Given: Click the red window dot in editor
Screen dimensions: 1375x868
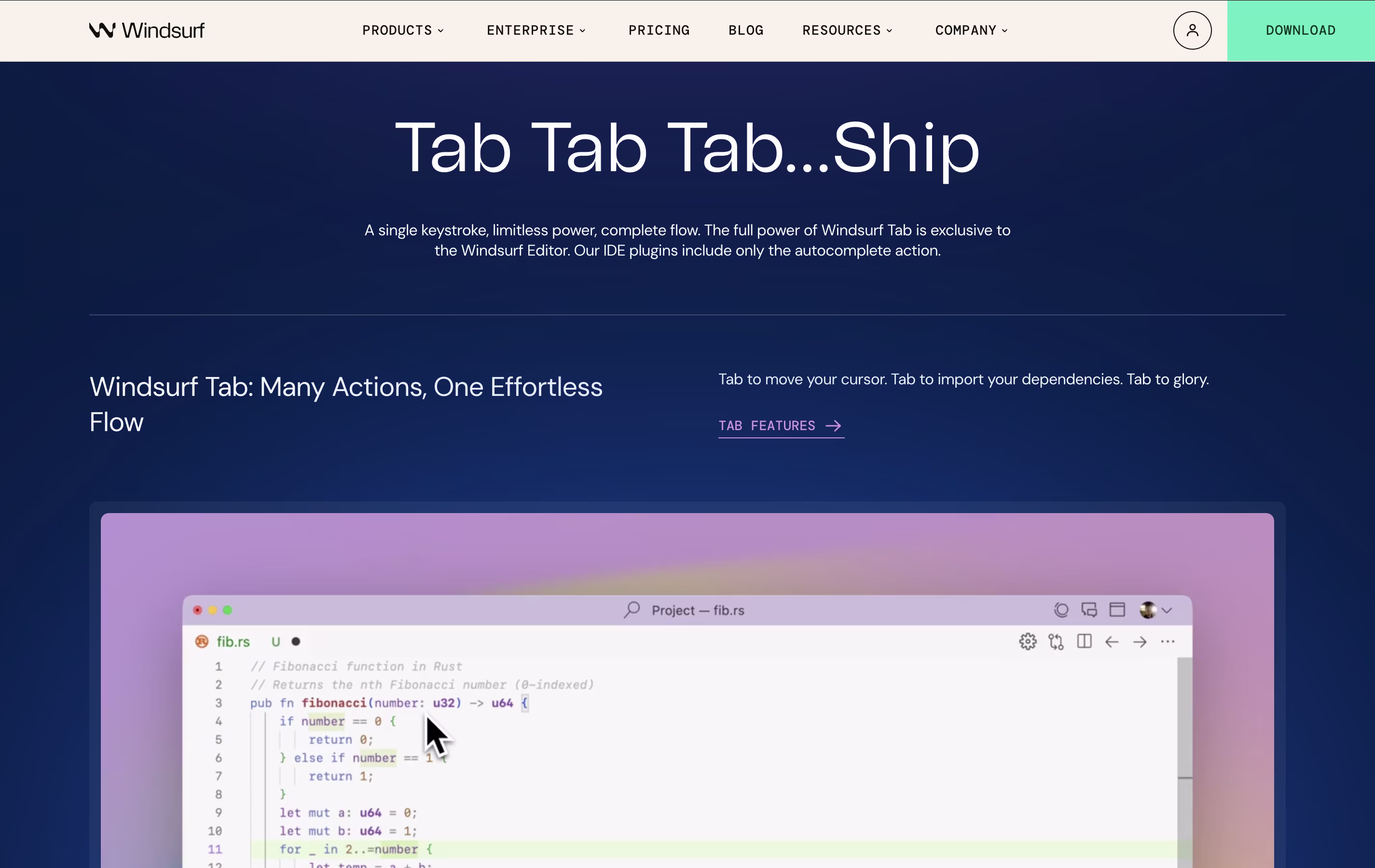Looking at the screenshot, I should tap(198, 610).
